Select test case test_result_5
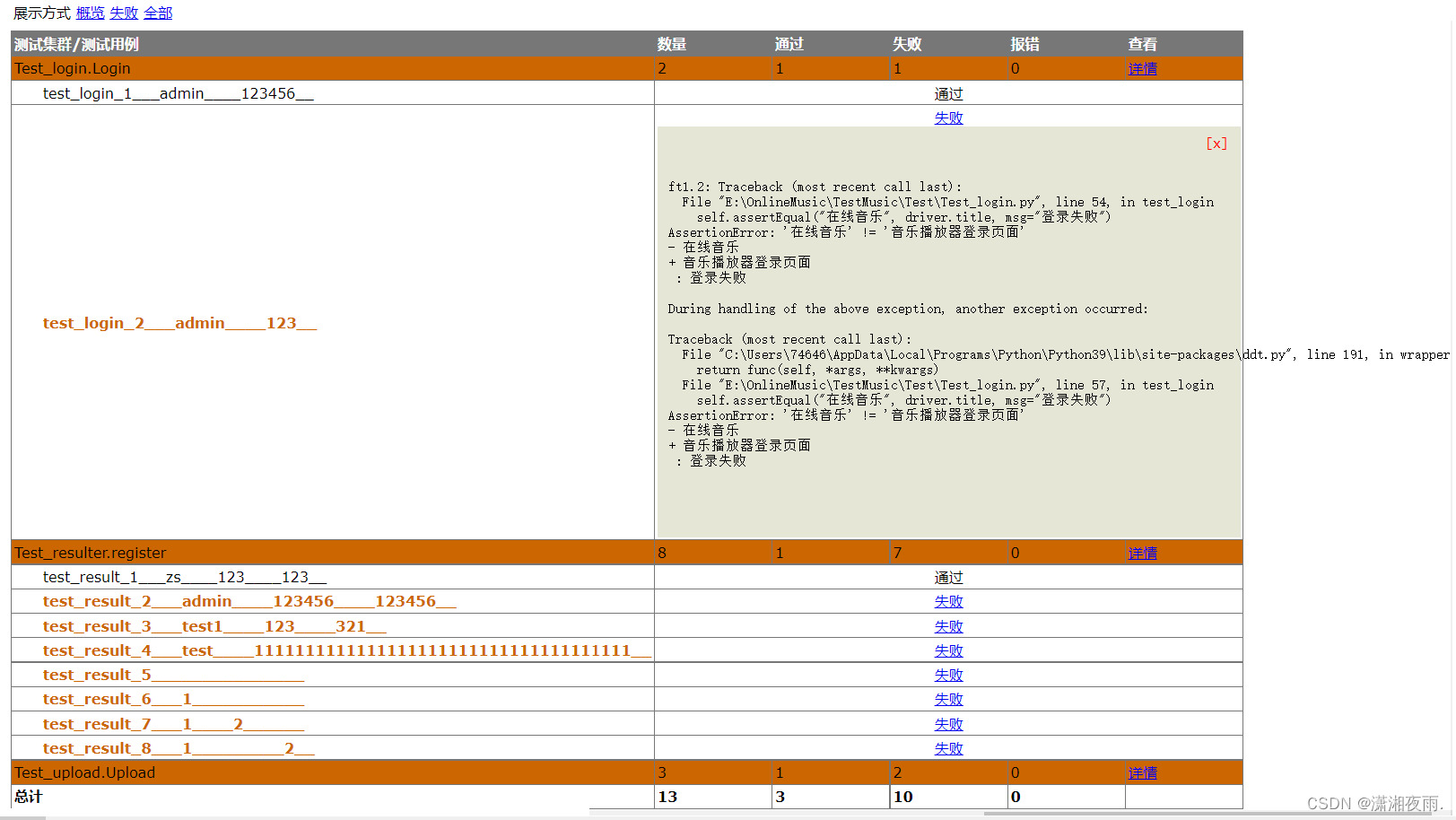This screenshot has width=1456, height=820. tap(174, 675)
